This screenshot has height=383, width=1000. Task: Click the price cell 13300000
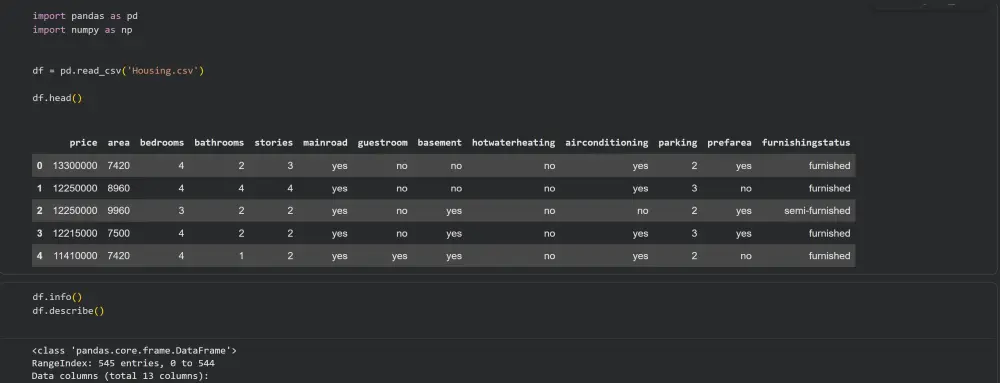(x=75, y=166)
